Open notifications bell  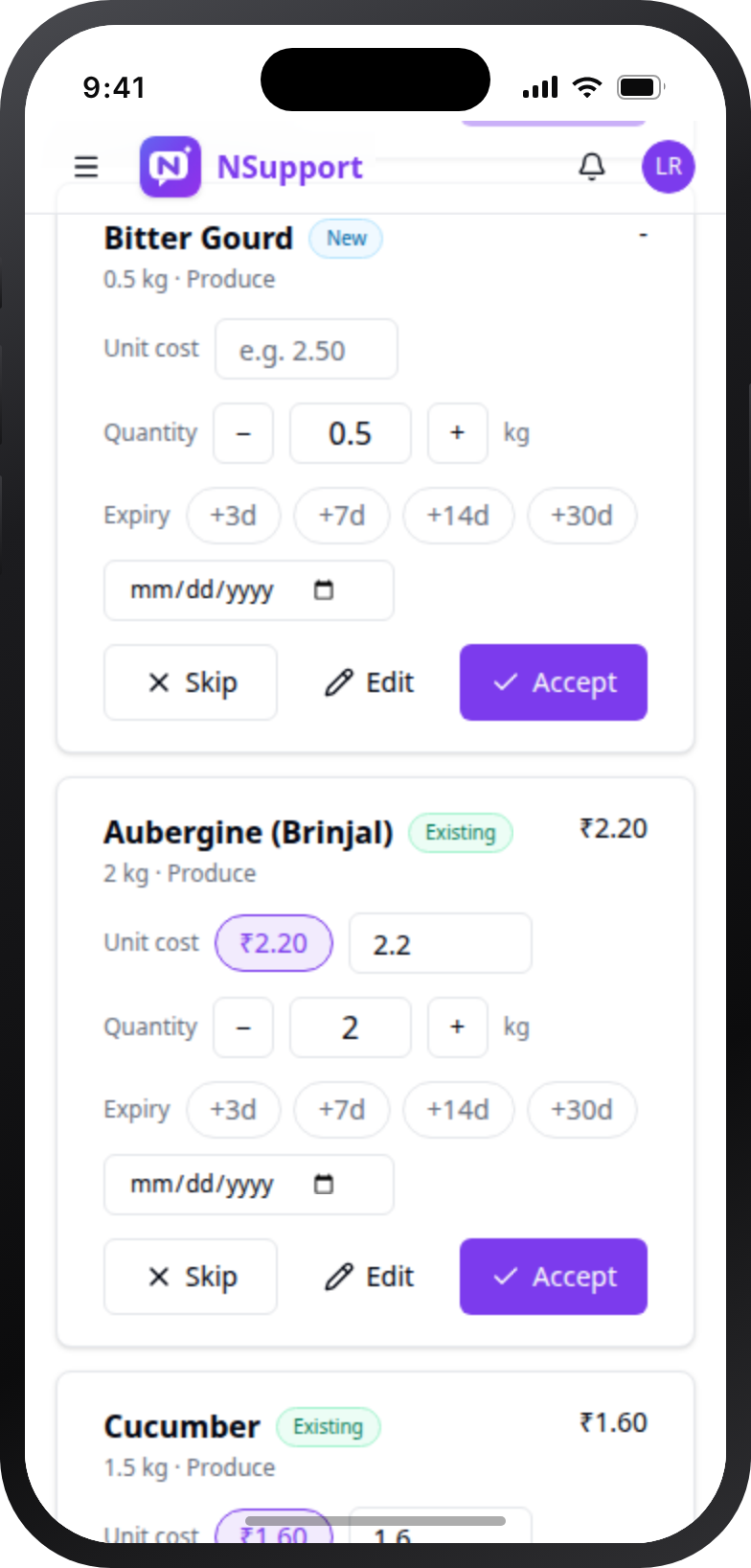592,167
